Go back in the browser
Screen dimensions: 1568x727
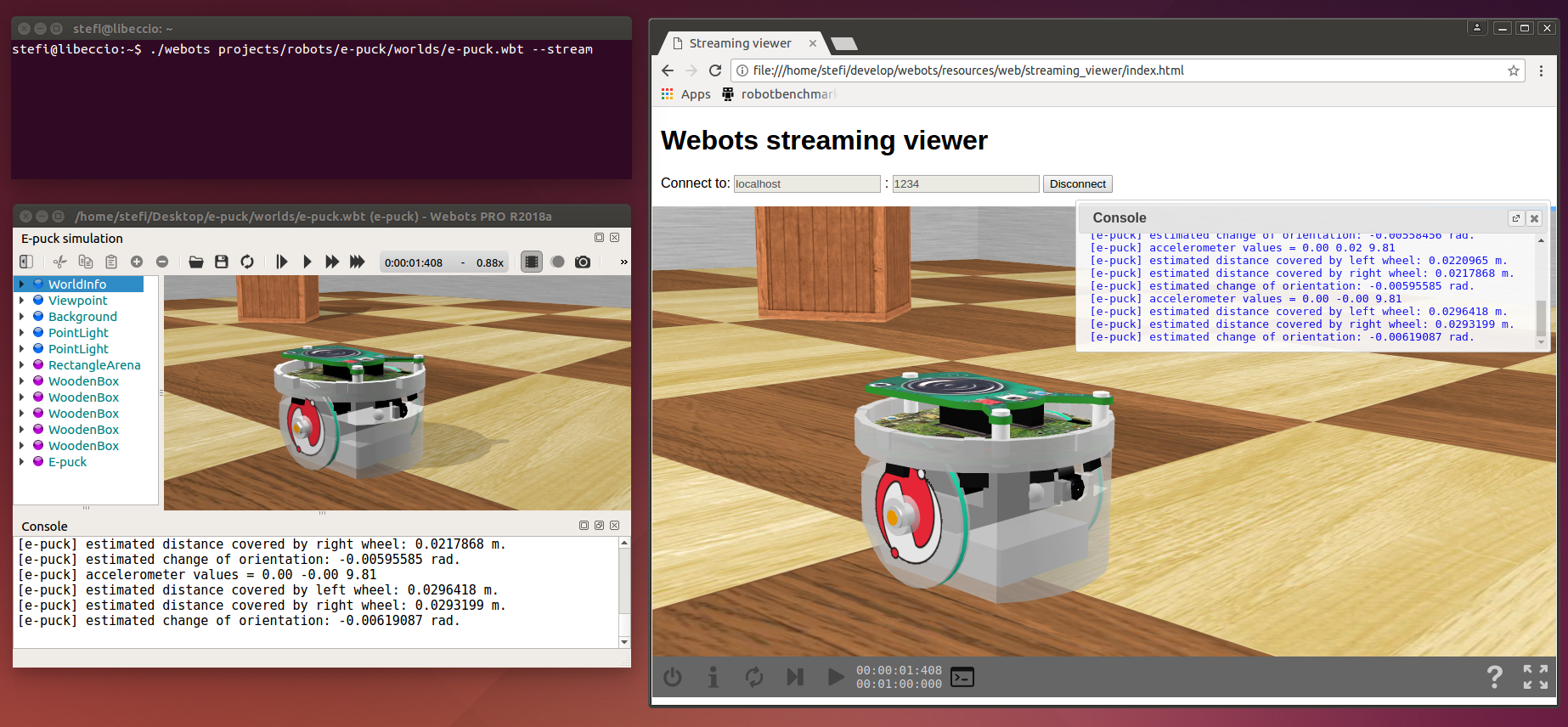click(668, 70)
